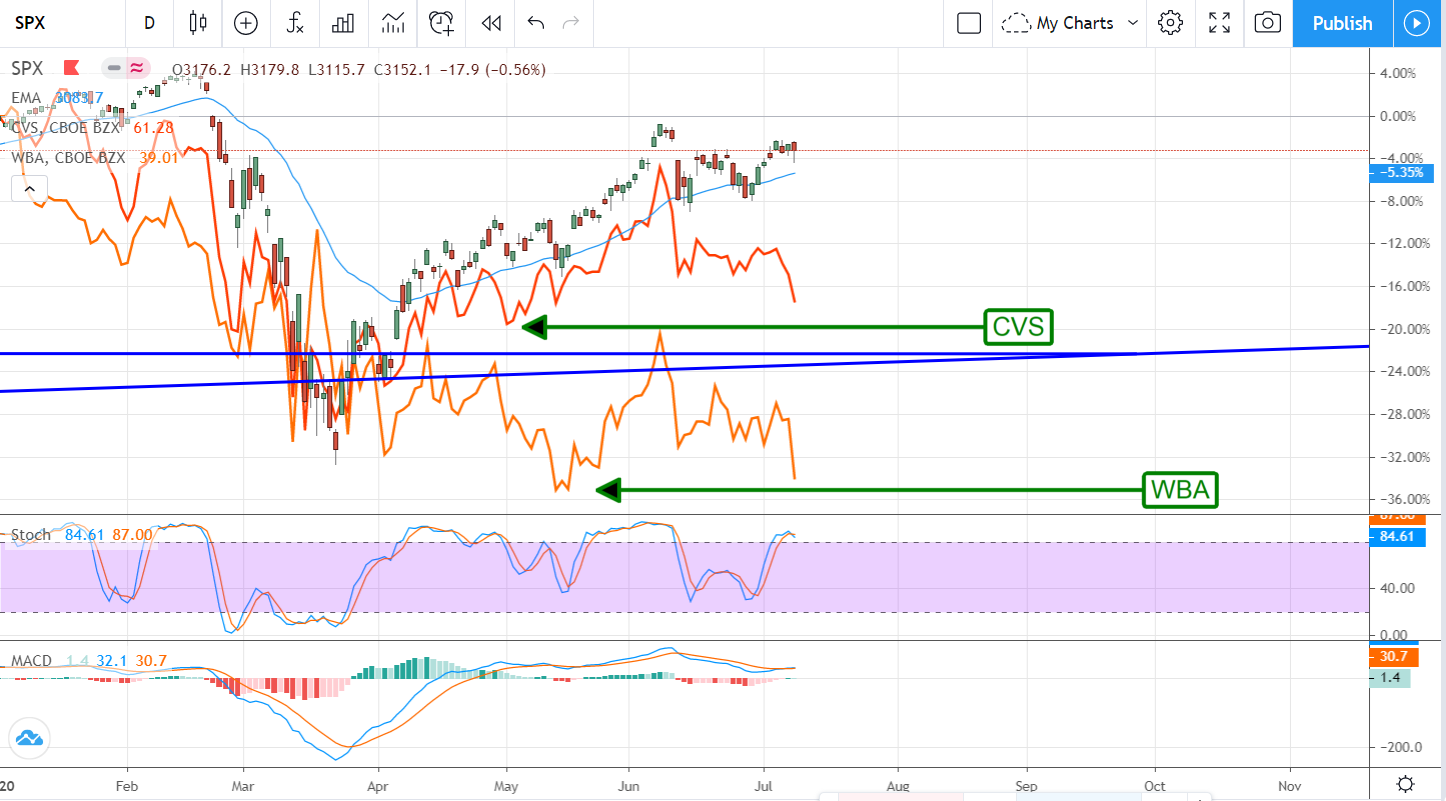Open the candlestick chart style menu
The width and height of the screenshot is (1446, 801).
[x=197, y=23]
